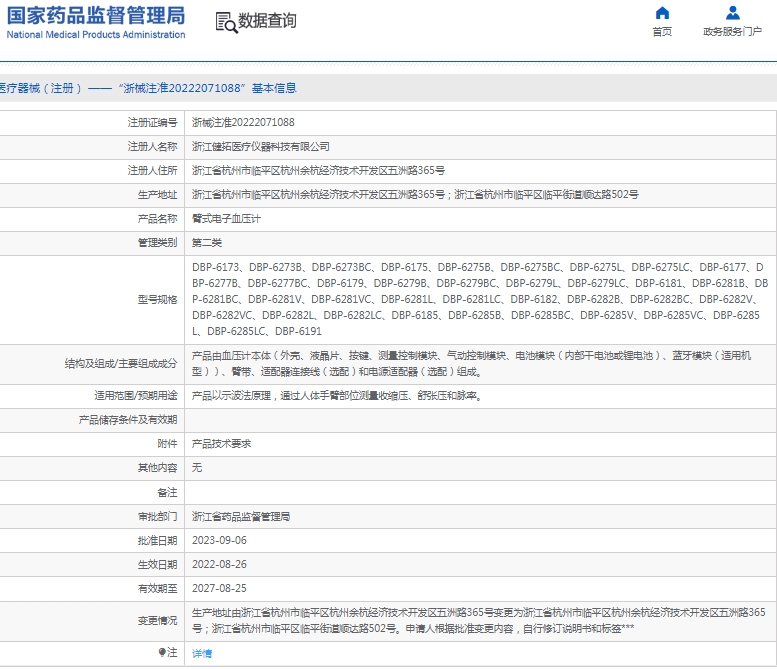
Task: Open the 政务服务门户 user icon
Action: [x=732, y=13]
